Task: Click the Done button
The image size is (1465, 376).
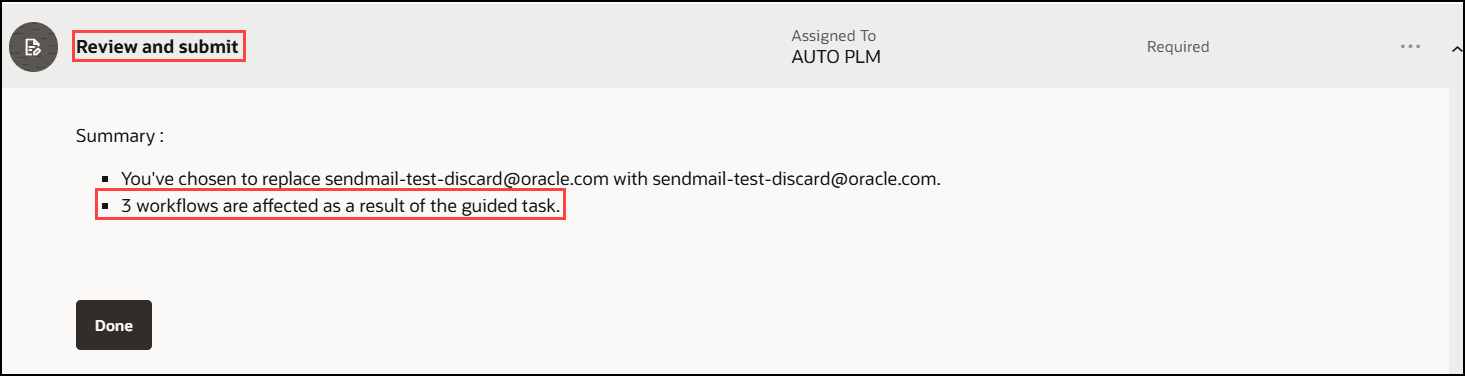Action: pos(114,325)
